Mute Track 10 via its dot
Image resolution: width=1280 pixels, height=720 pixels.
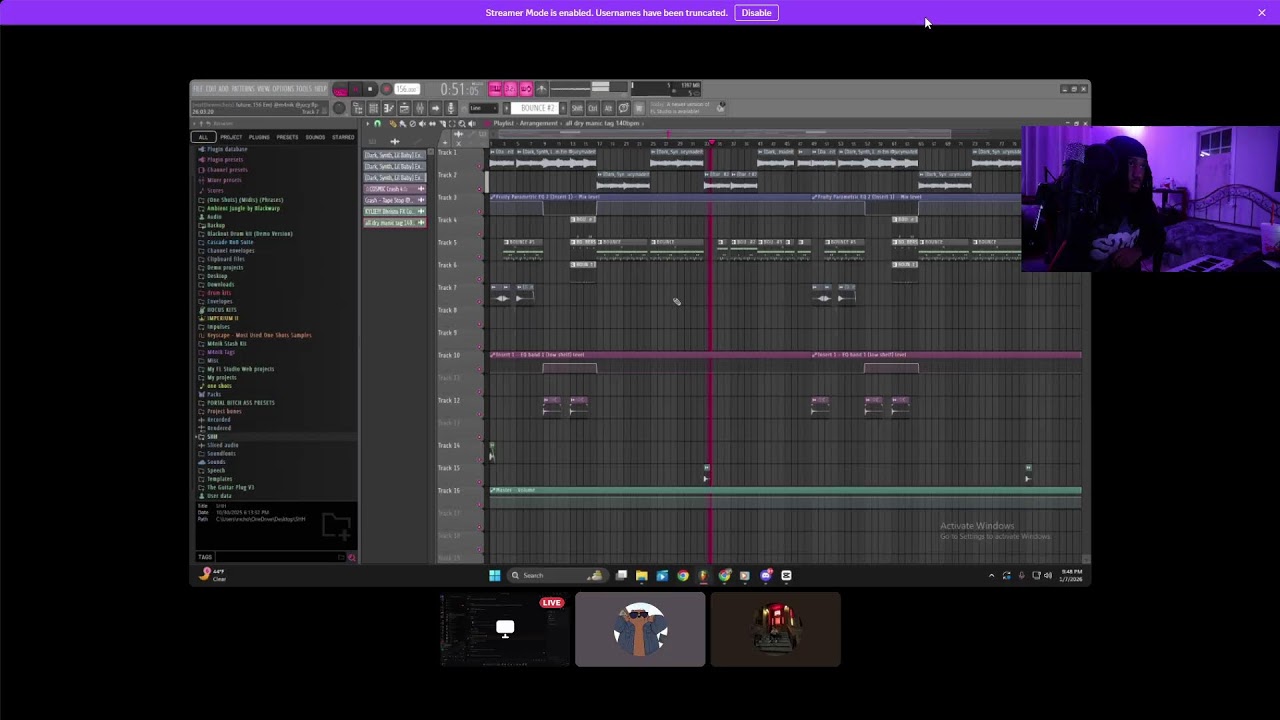(x=479, y=370)
